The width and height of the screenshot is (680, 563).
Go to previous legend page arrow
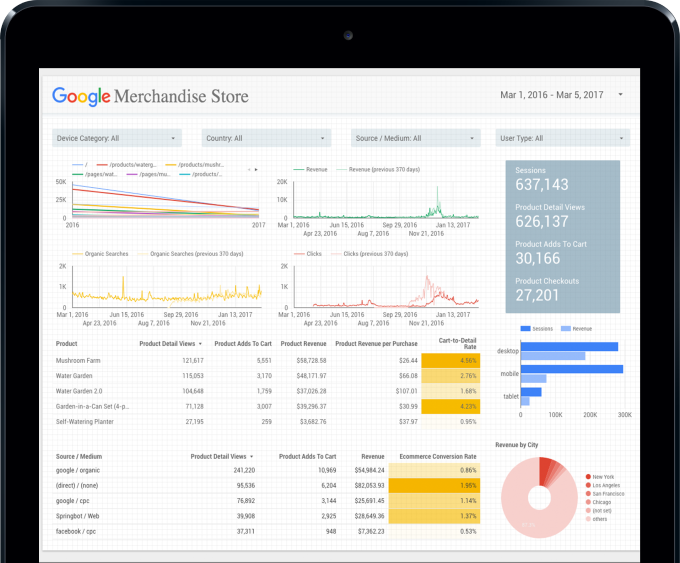(249, 170)
